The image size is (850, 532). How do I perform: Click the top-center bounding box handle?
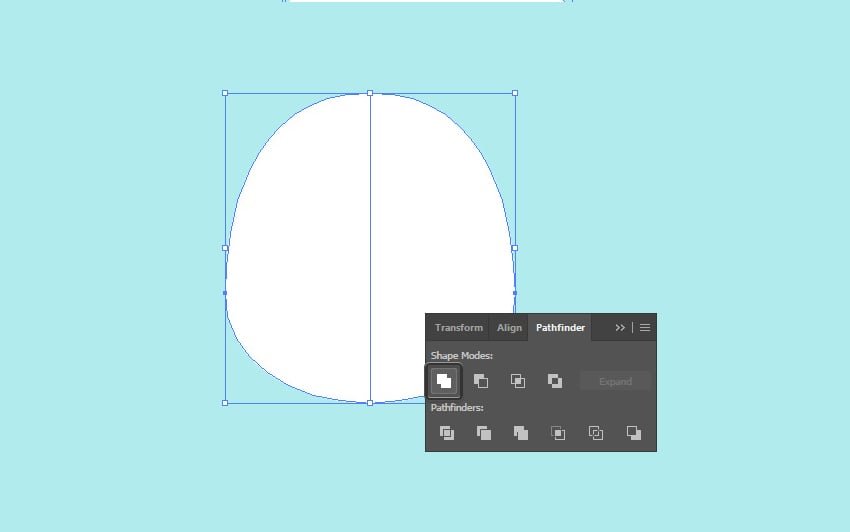point(370,93)
